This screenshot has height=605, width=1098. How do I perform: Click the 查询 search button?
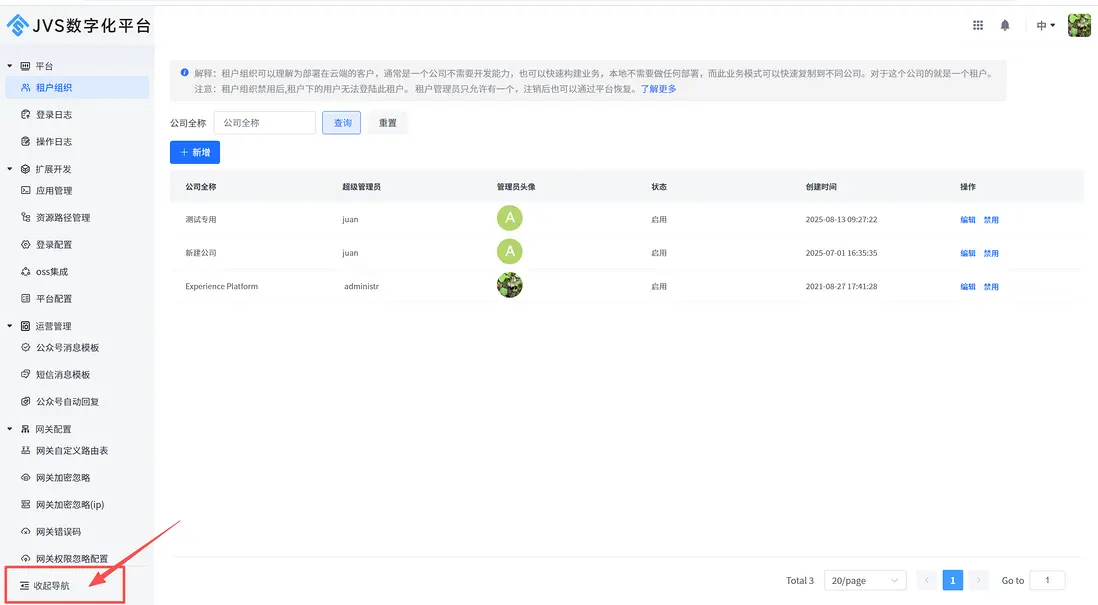(342, 123)
